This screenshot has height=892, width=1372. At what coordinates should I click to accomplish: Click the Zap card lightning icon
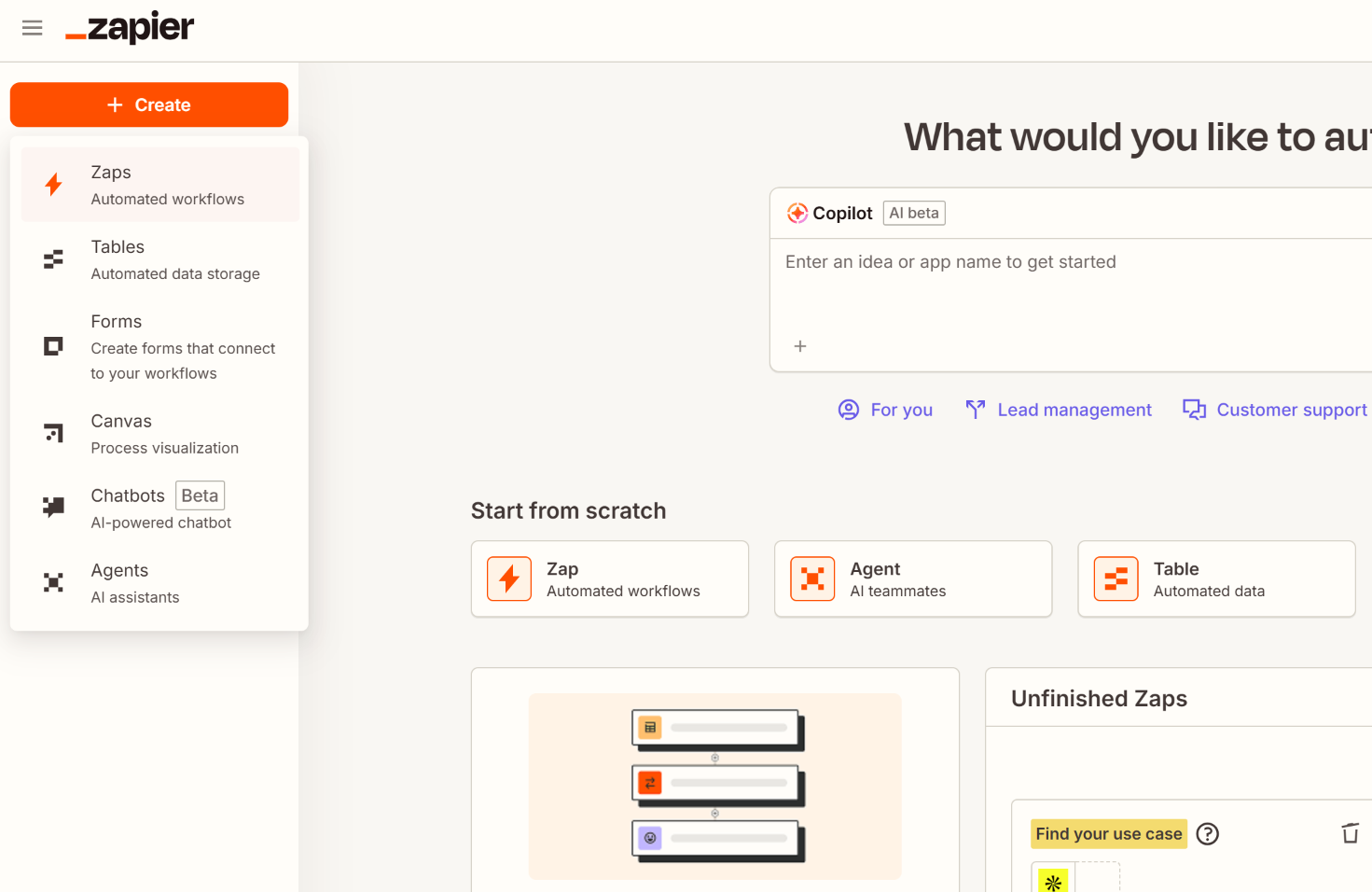coord(509,579)
